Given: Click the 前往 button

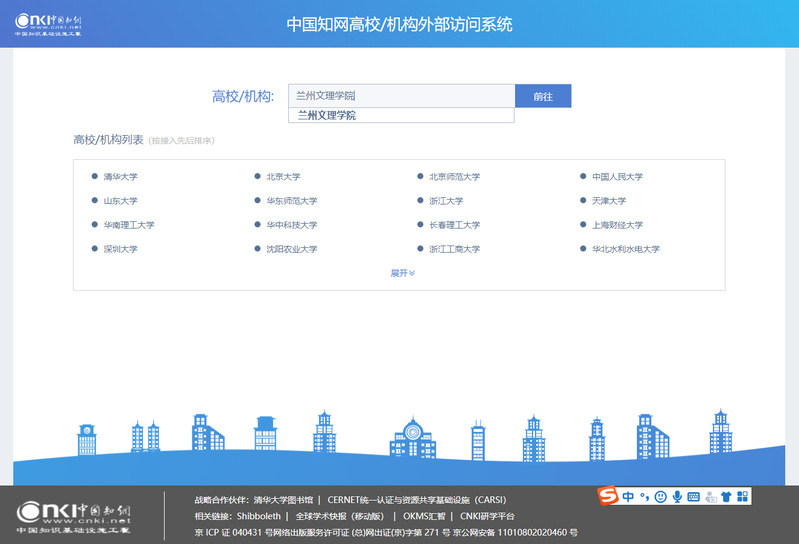Looking at the screenshot, I should pos(543,96).
